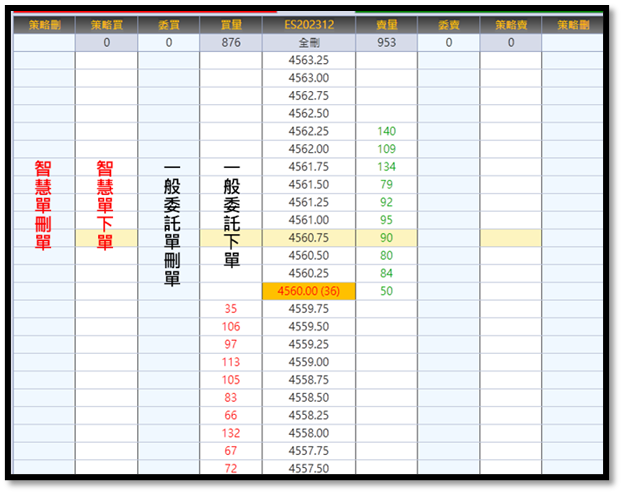Click sell quantity 80 at 4560.50

click(x=386, y=255)
